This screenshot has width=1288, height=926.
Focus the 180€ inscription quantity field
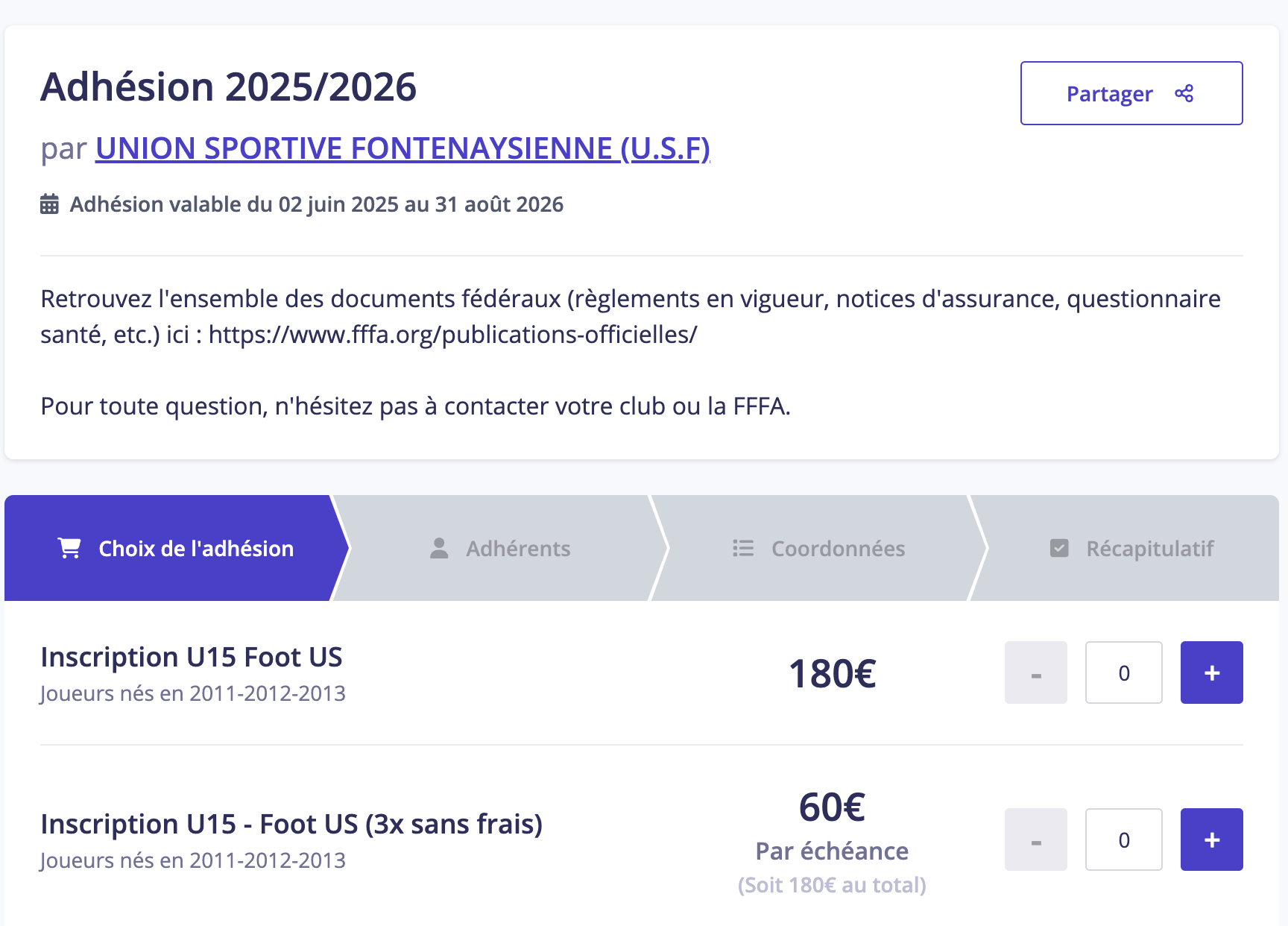tap(1124, 673)
